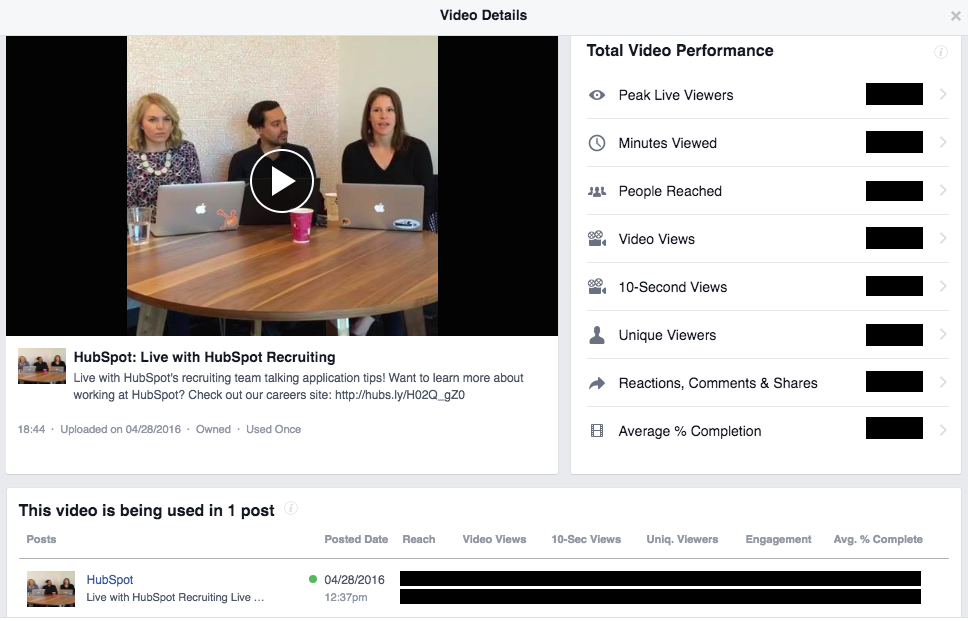Viewport: 968px width, 621px height.
Task: Play the HubSpot Recruiting video
Action: 282,181
